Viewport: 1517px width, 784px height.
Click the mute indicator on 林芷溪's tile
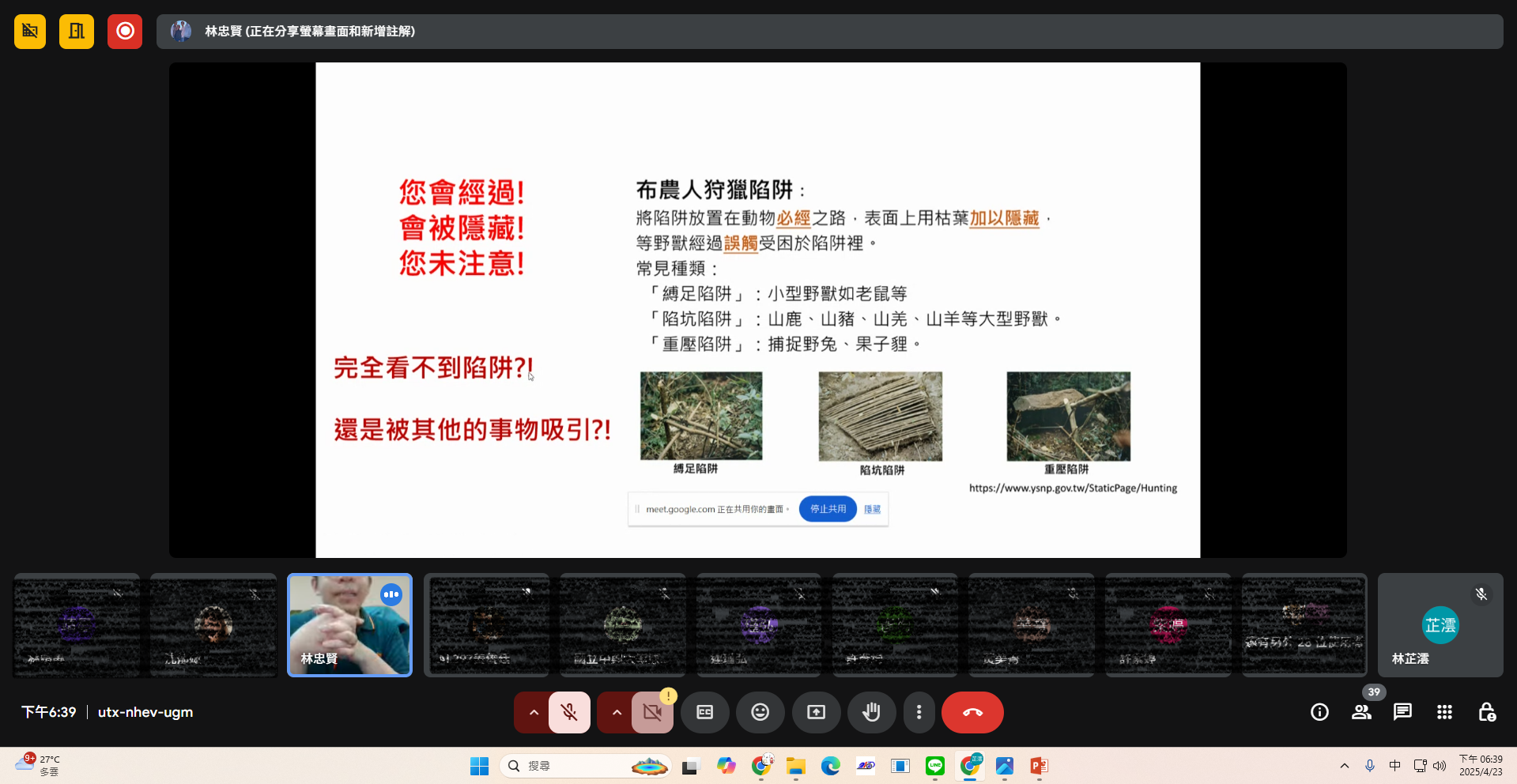[x=1481, y=594]
